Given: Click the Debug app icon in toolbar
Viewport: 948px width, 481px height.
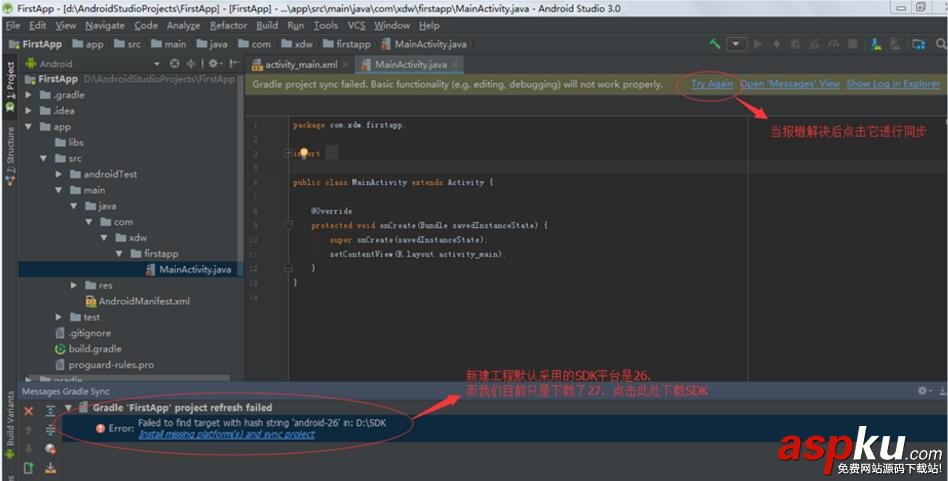Looking at the screenshot, I should 796,44.
